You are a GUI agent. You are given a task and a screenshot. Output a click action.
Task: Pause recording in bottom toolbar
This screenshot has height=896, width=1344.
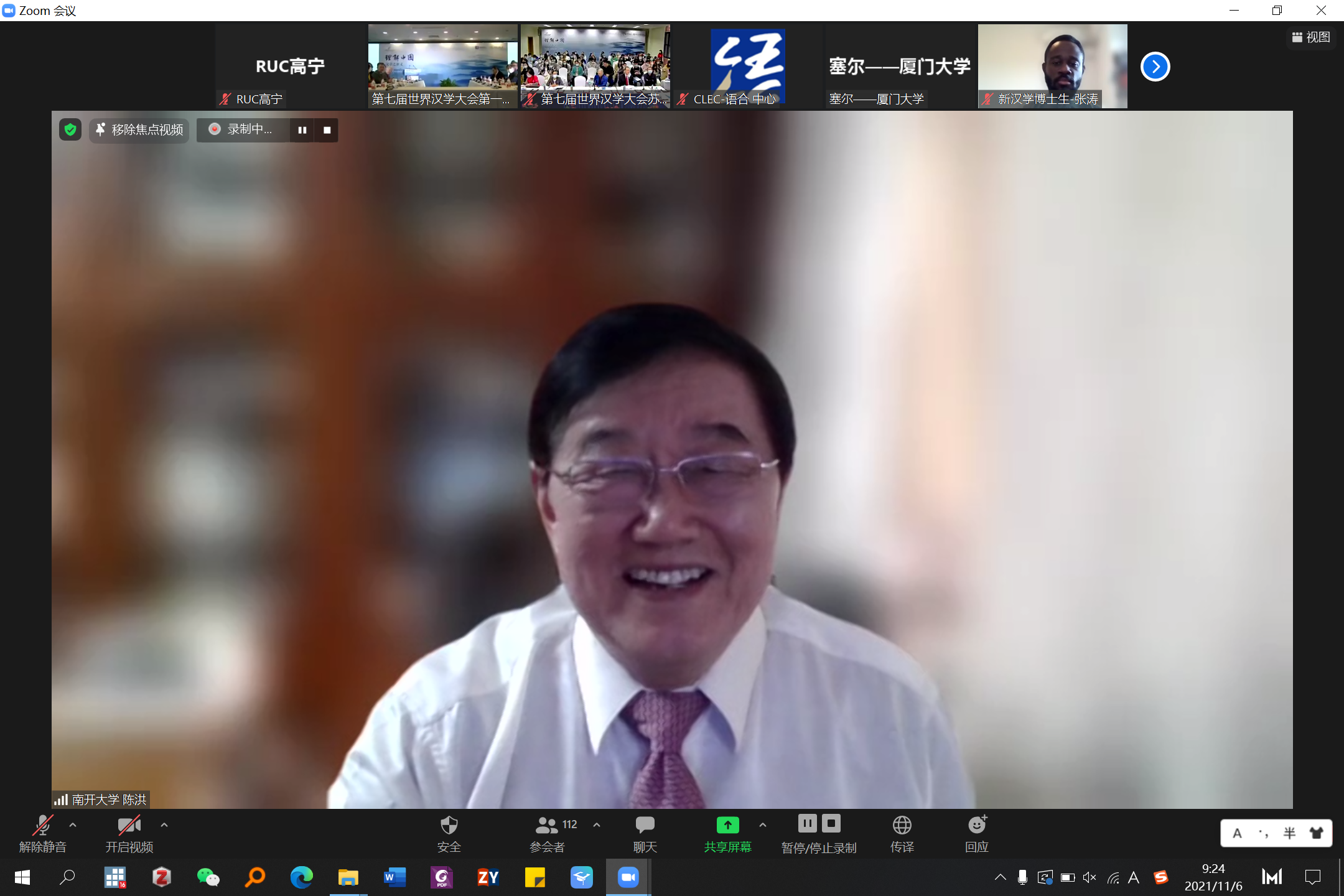pos(807,823)
